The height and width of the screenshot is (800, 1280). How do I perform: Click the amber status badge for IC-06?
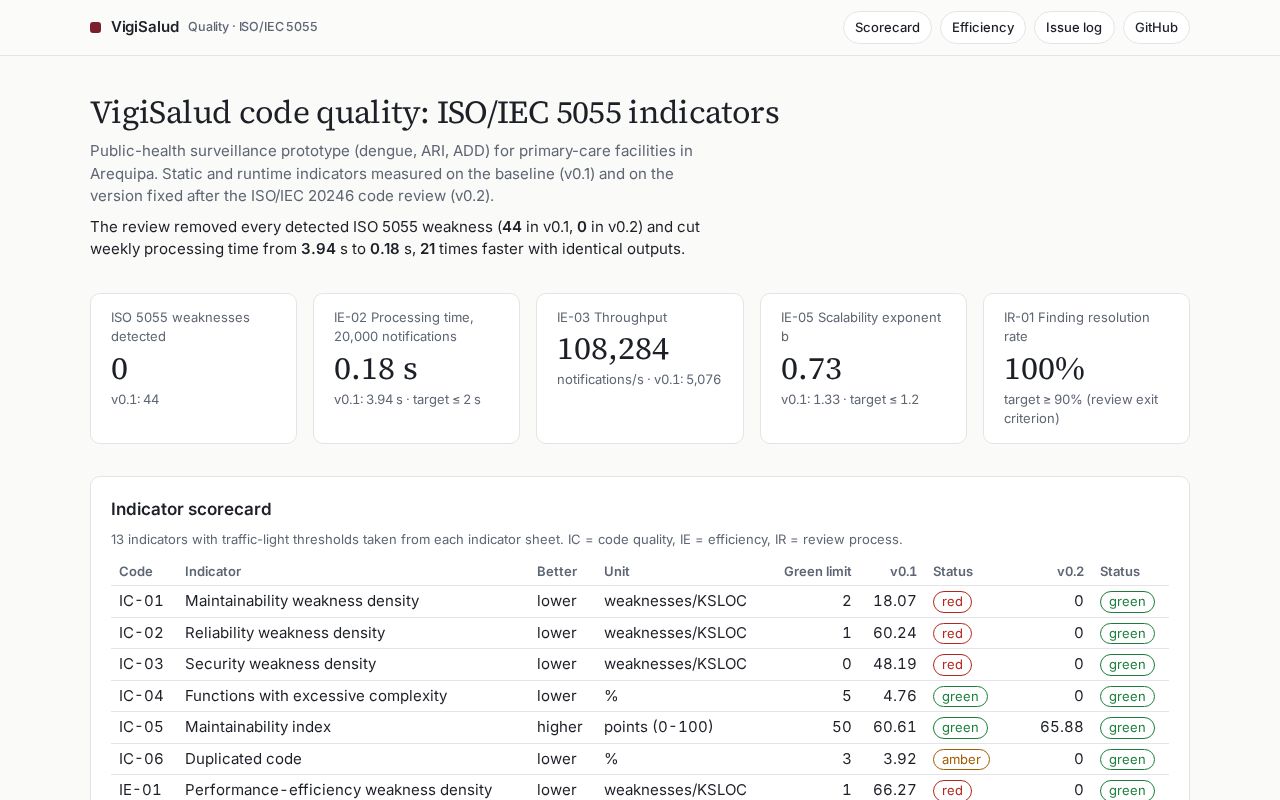click(x=961, y=759)
